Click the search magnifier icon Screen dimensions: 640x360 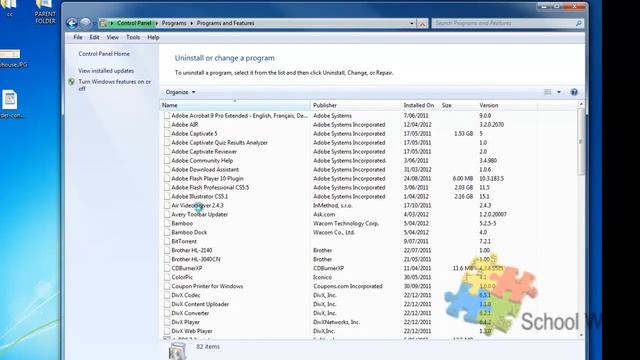[x=578, y=23]
